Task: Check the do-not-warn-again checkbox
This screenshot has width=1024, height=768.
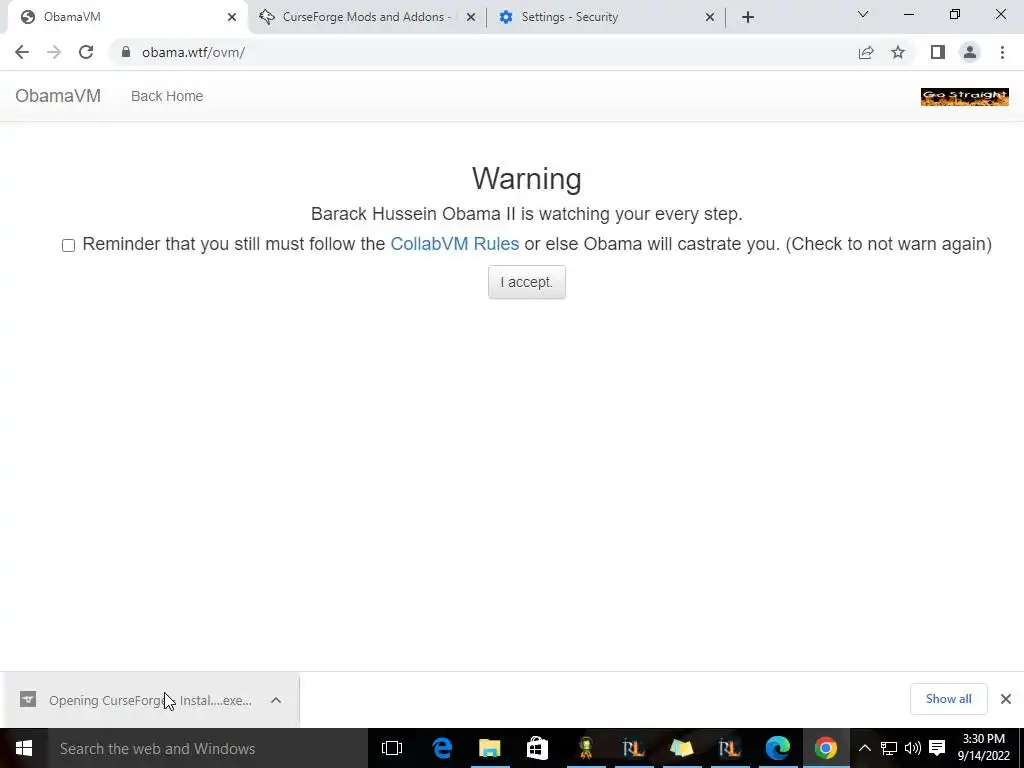Action: (69, 246)
